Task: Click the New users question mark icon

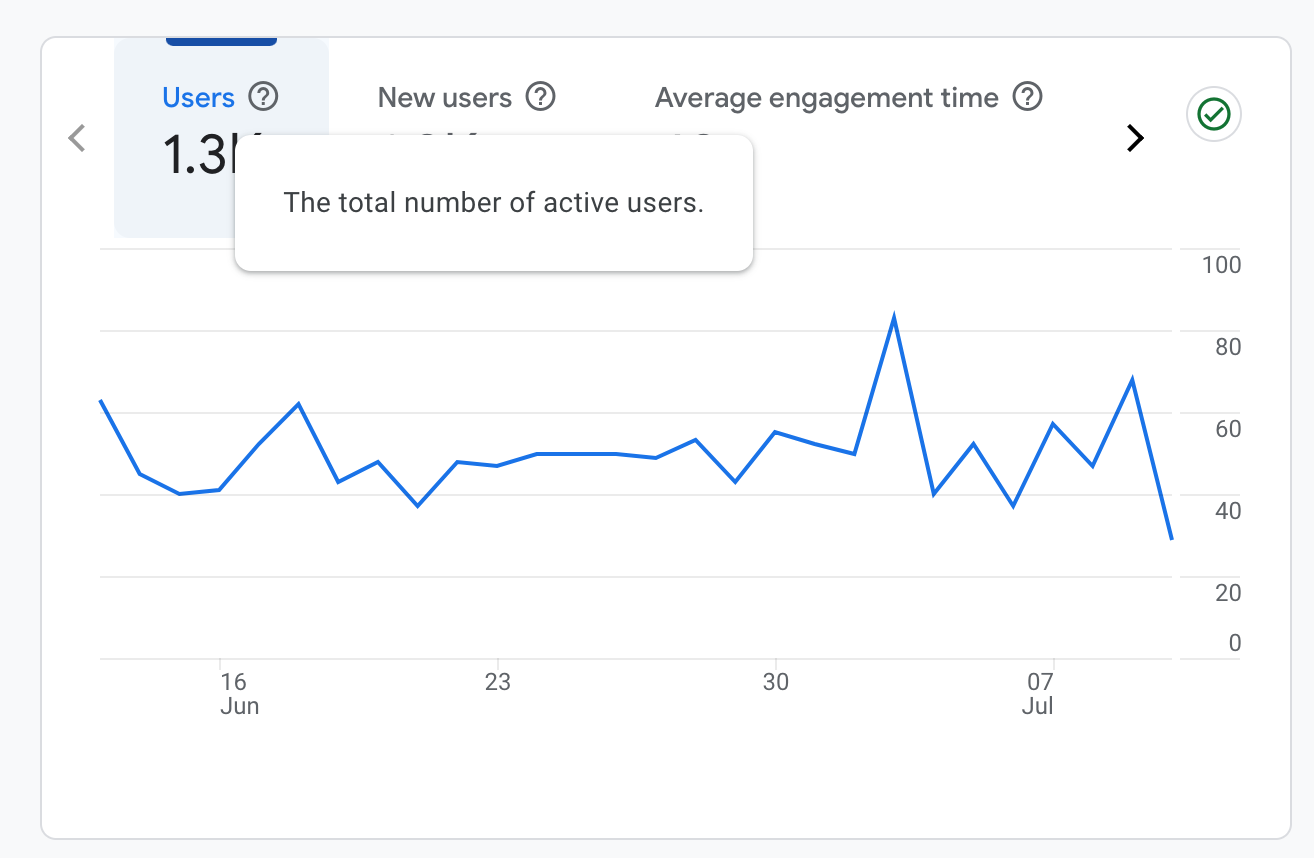Action: pyautogui.click(x=540, y=96)
